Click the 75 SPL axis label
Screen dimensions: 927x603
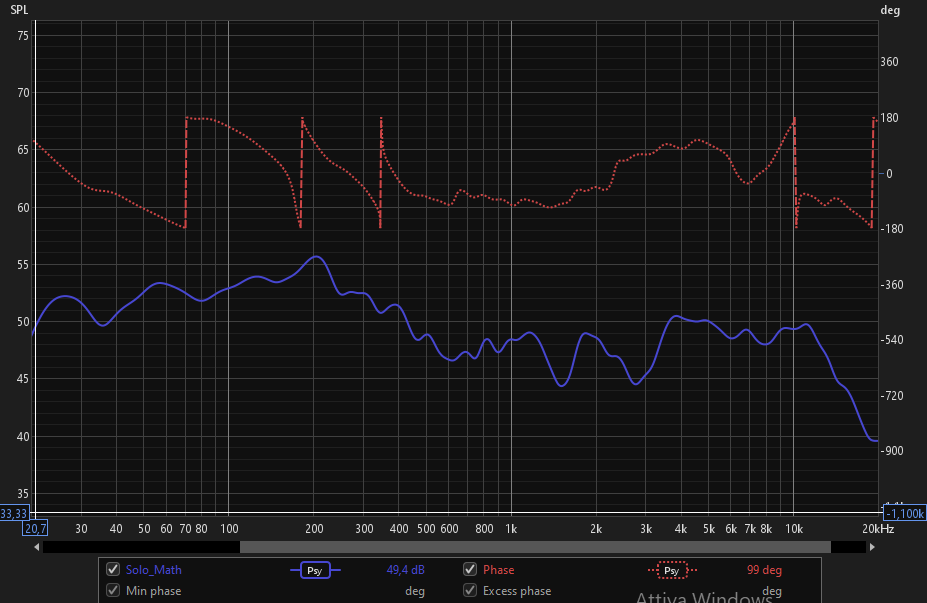tap(23, 35)
